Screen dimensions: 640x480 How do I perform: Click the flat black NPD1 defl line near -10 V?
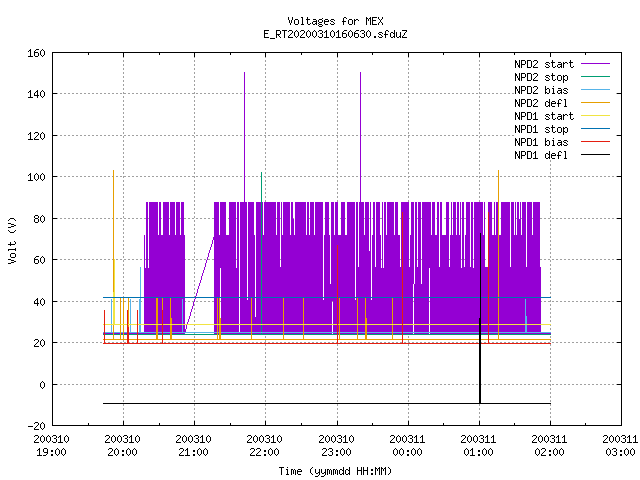pyautogui.click(x=327, y=404)
